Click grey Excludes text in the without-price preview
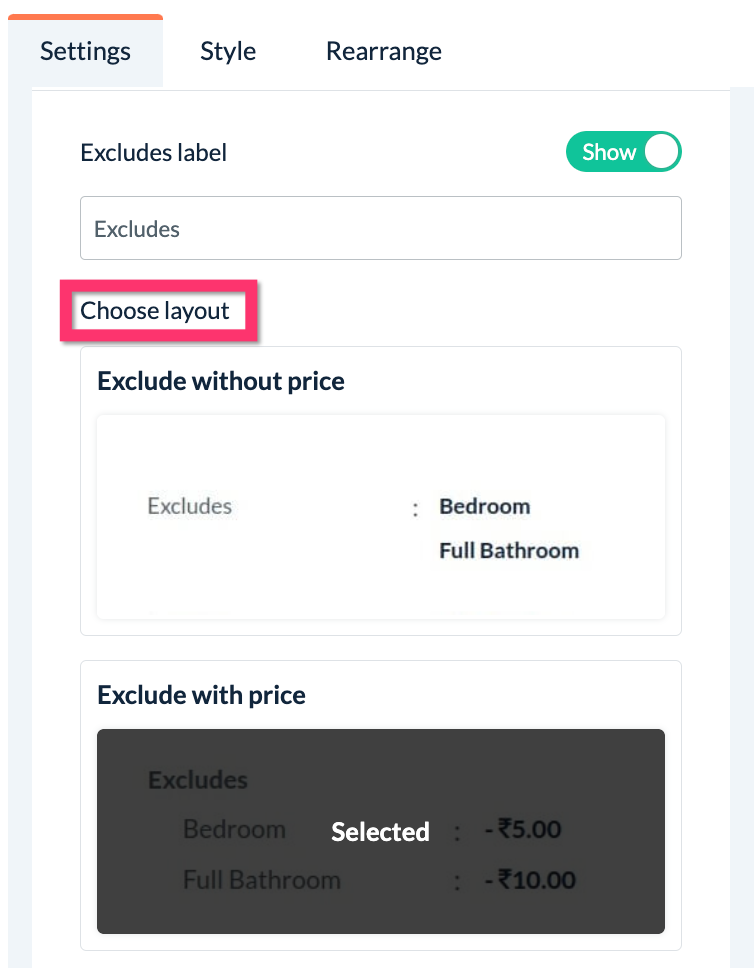 pos(190,506)
